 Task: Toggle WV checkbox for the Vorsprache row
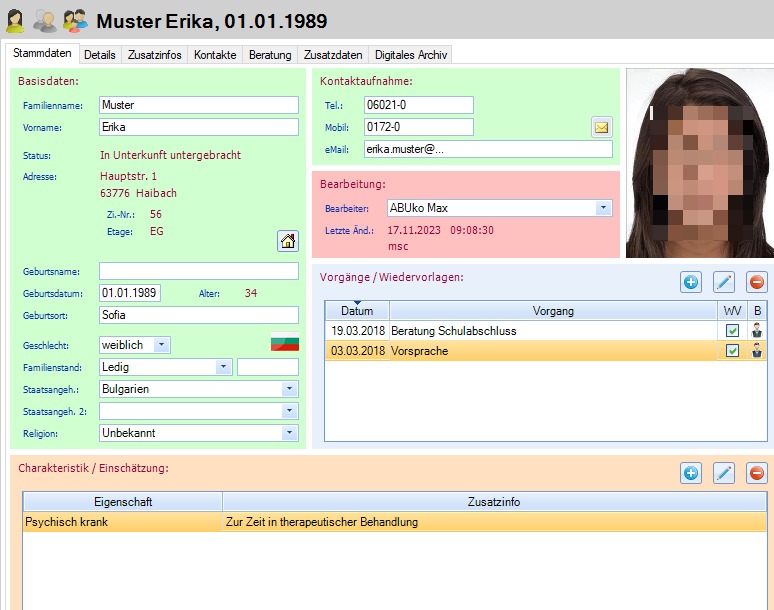pyautogui.click(x=733, y=350)
